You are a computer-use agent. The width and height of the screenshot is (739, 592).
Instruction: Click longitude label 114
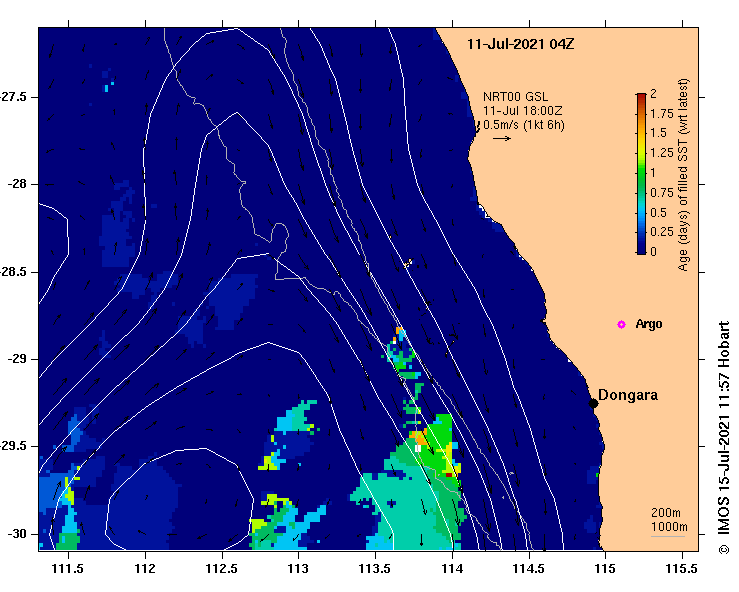click(452, 568)
